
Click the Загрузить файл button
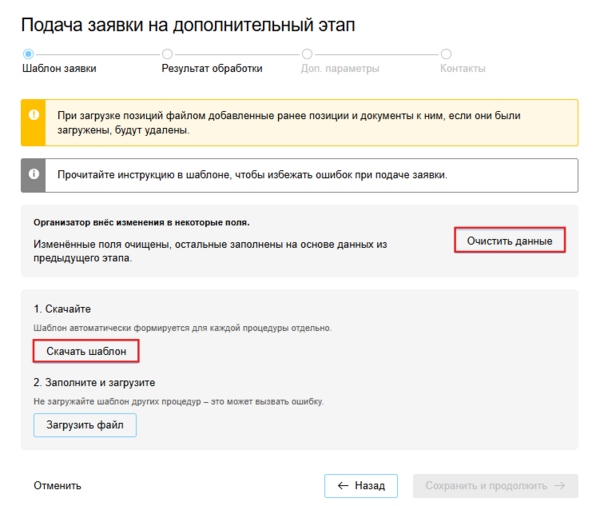[x=85, y=426]
